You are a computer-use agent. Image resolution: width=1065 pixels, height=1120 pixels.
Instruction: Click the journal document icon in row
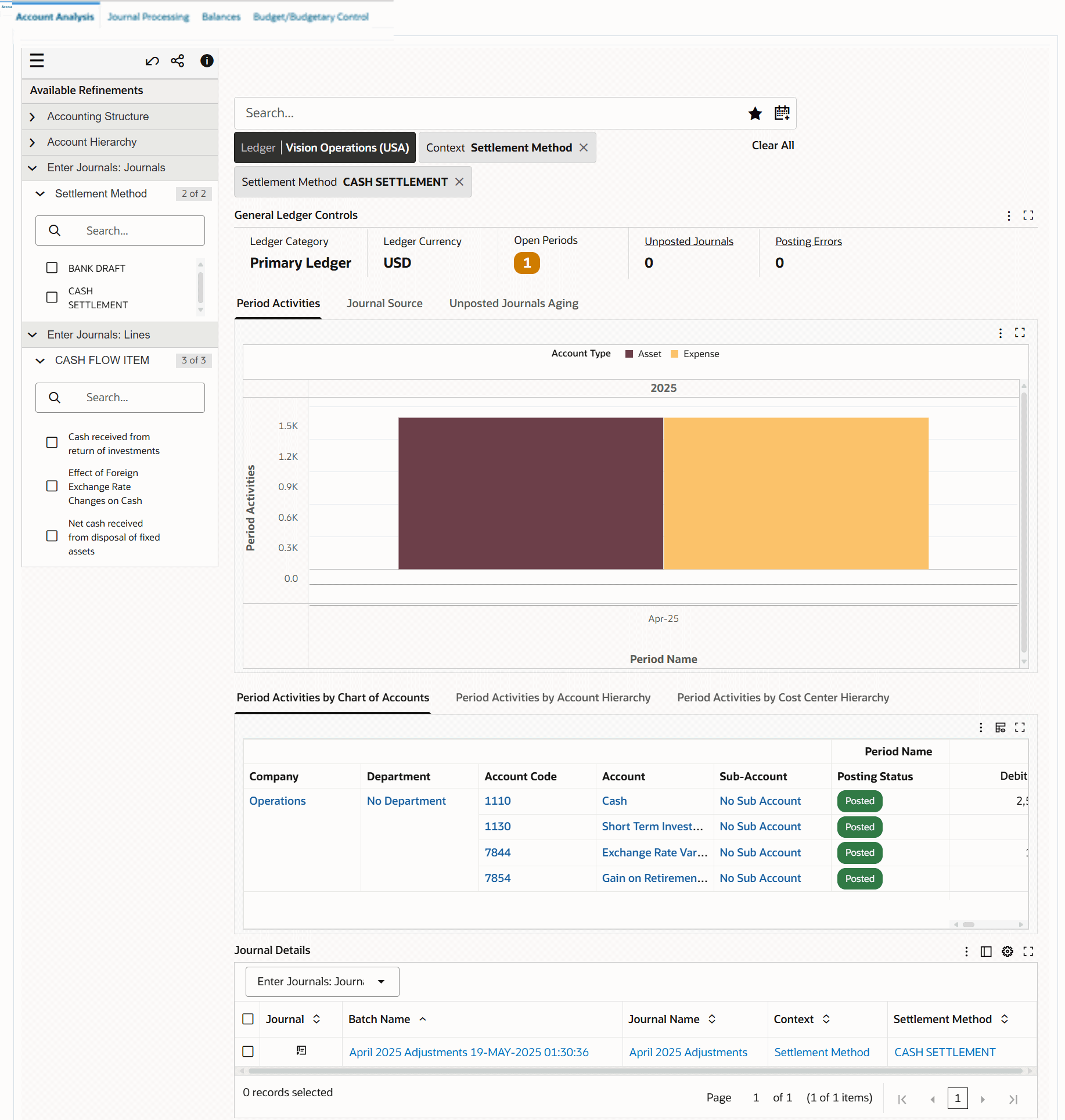click(x=301, y=1050)
